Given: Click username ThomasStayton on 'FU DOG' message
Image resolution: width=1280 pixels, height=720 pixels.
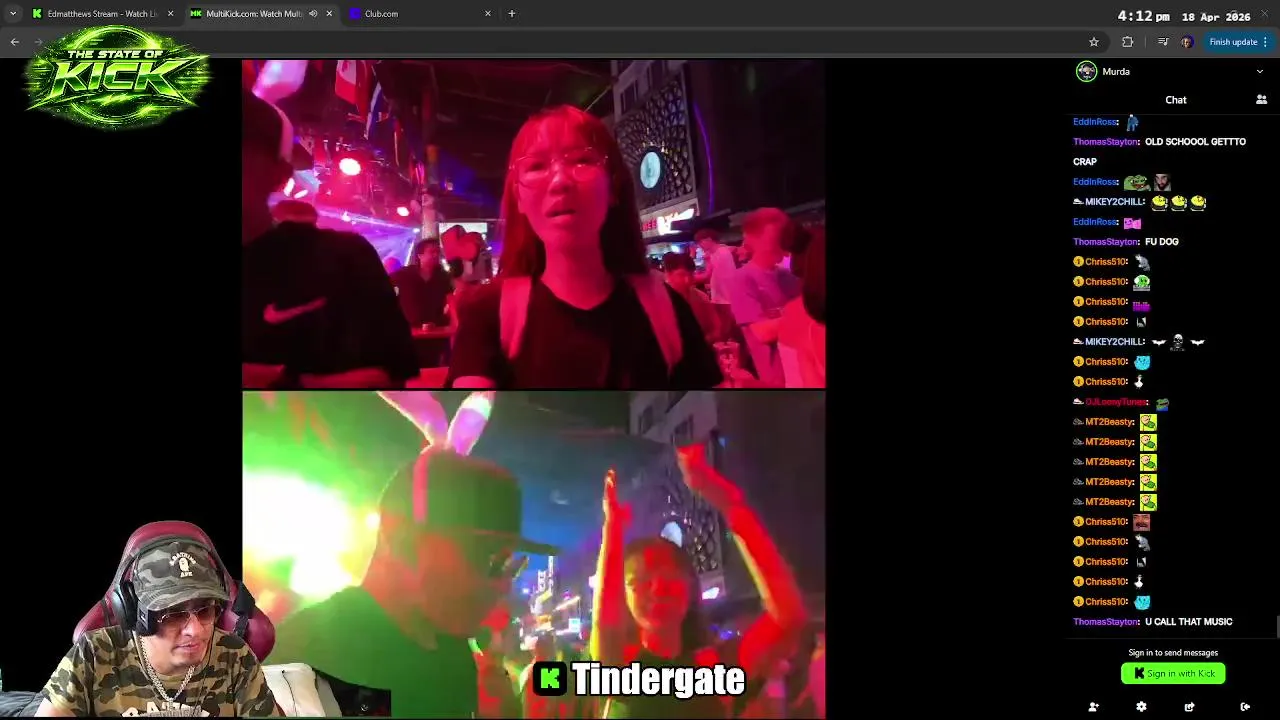Looking at the screenshot, I should (x=1106, y=242).
